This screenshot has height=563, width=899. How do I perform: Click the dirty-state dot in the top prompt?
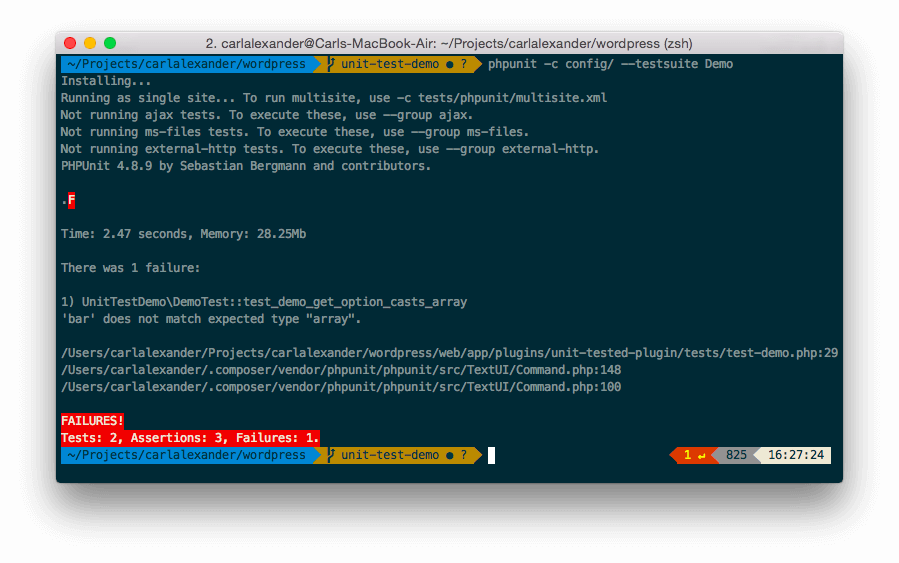[450, 65]
